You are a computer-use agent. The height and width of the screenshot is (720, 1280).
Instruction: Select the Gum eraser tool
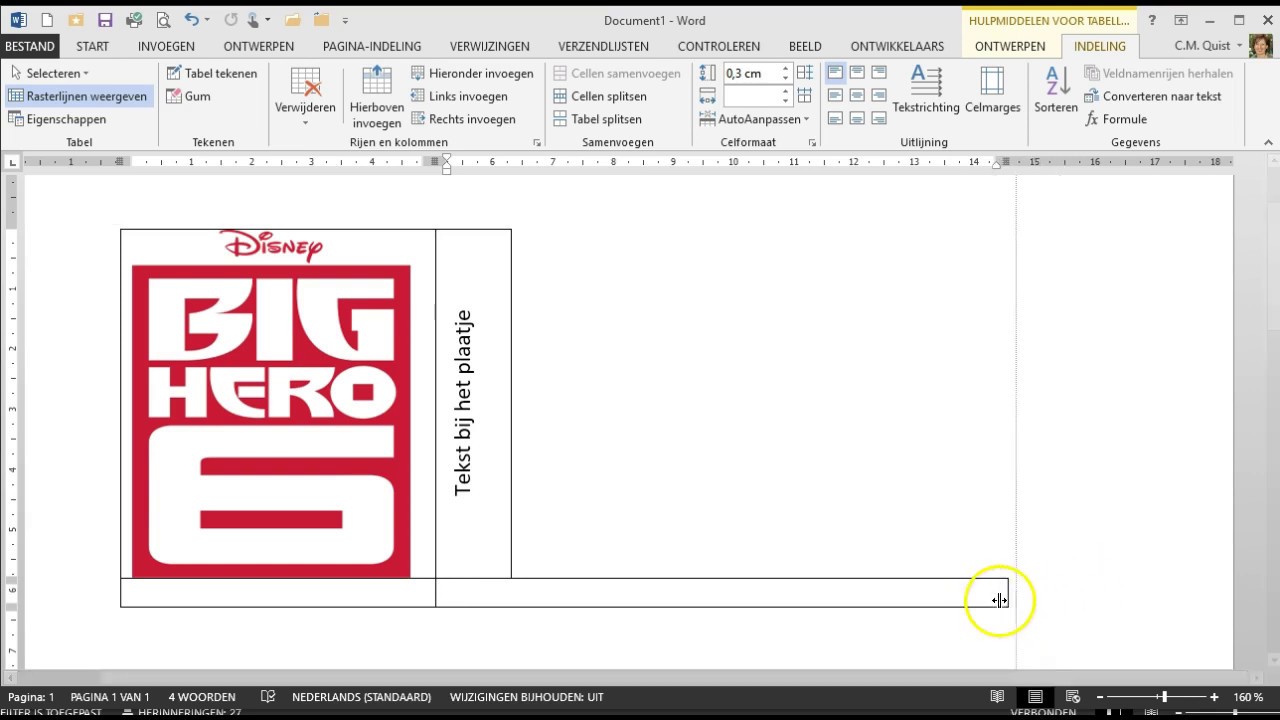[188, 96]
